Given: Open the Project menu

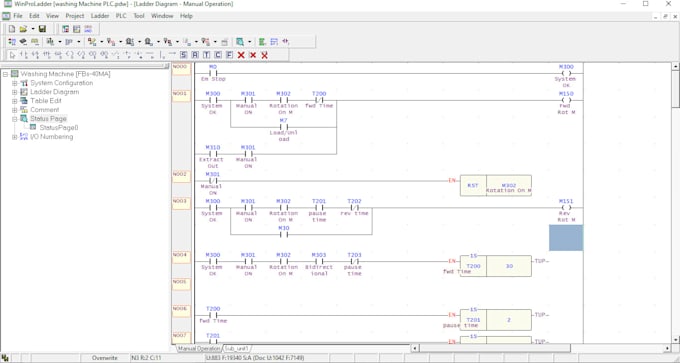Looking at the screenshot, I should (75, 16).
